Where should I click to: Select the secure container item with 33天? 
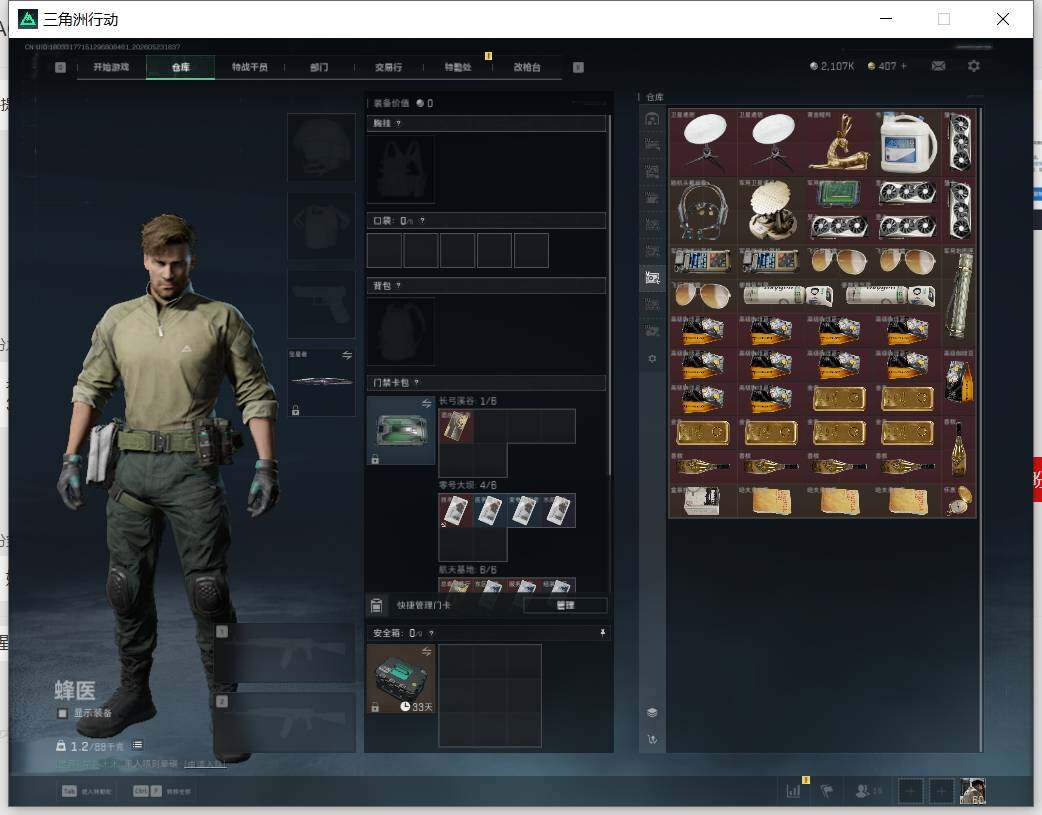point(401,679)
